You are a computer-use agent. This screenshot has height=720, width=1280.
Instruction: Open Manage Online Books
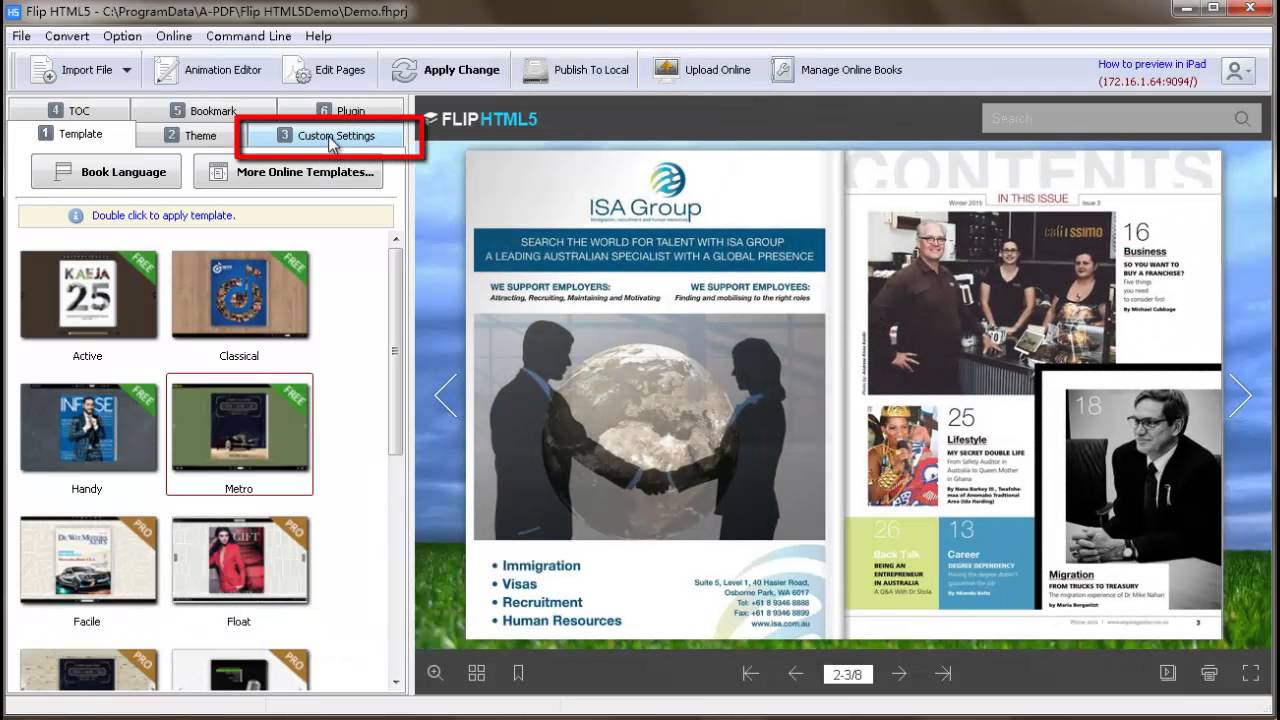837,70
